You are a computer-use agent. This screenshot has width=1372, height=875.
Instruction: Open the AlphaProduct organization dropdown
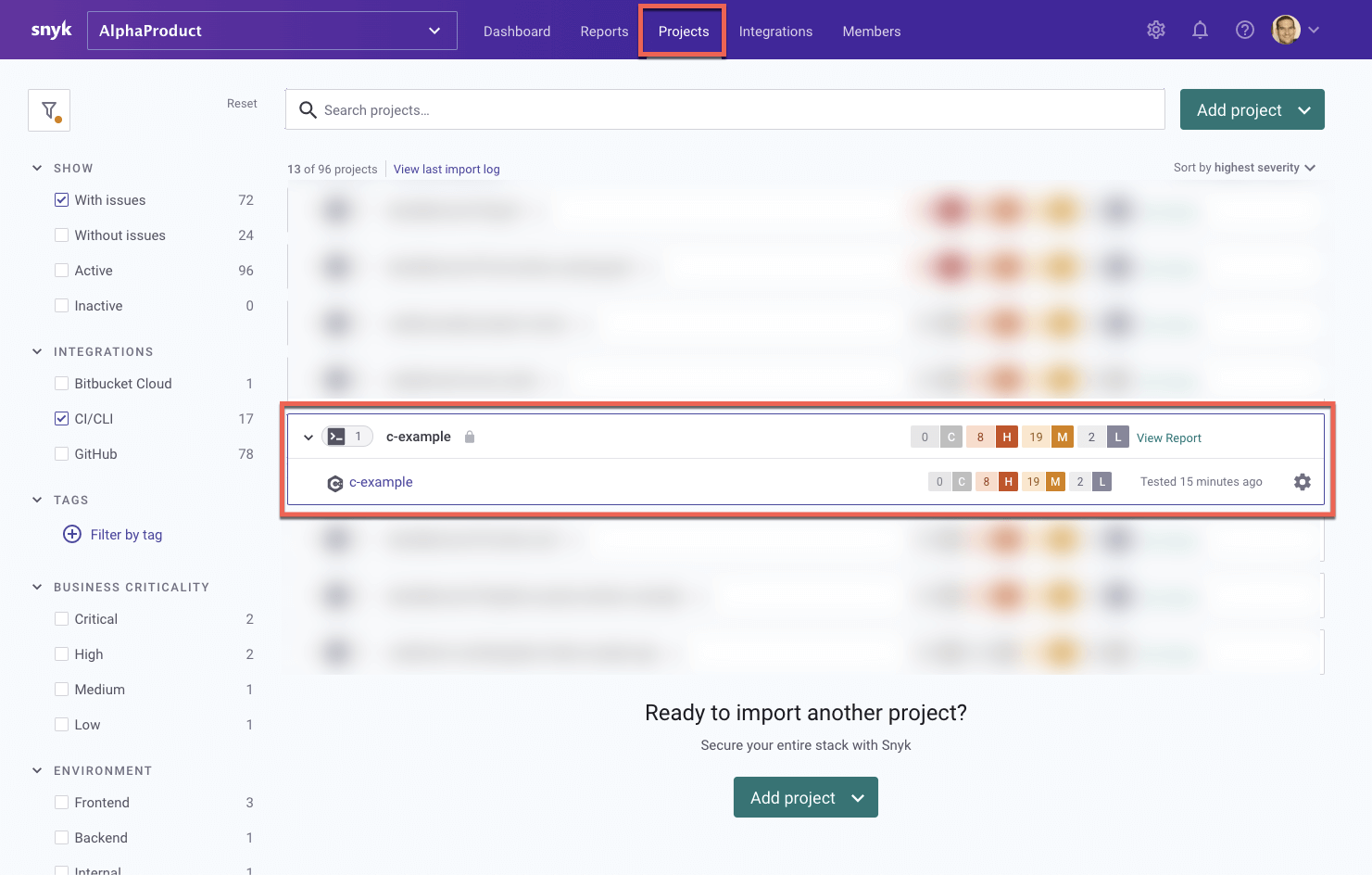click(272, 31)
